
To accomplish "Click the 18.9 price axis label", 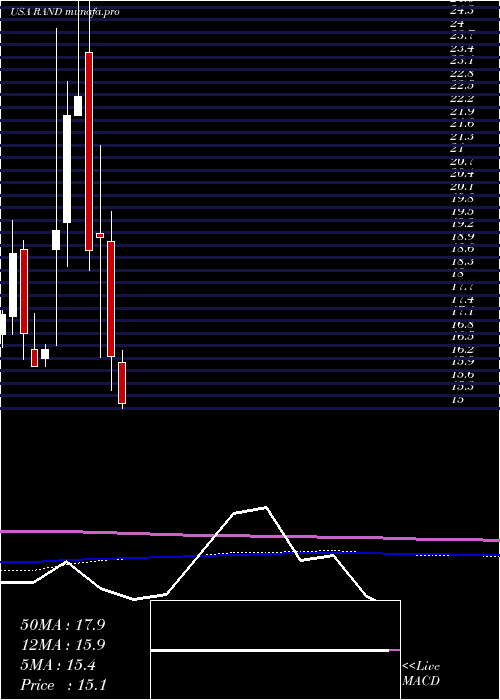I will pyautogui.click(x=463, y=236).
